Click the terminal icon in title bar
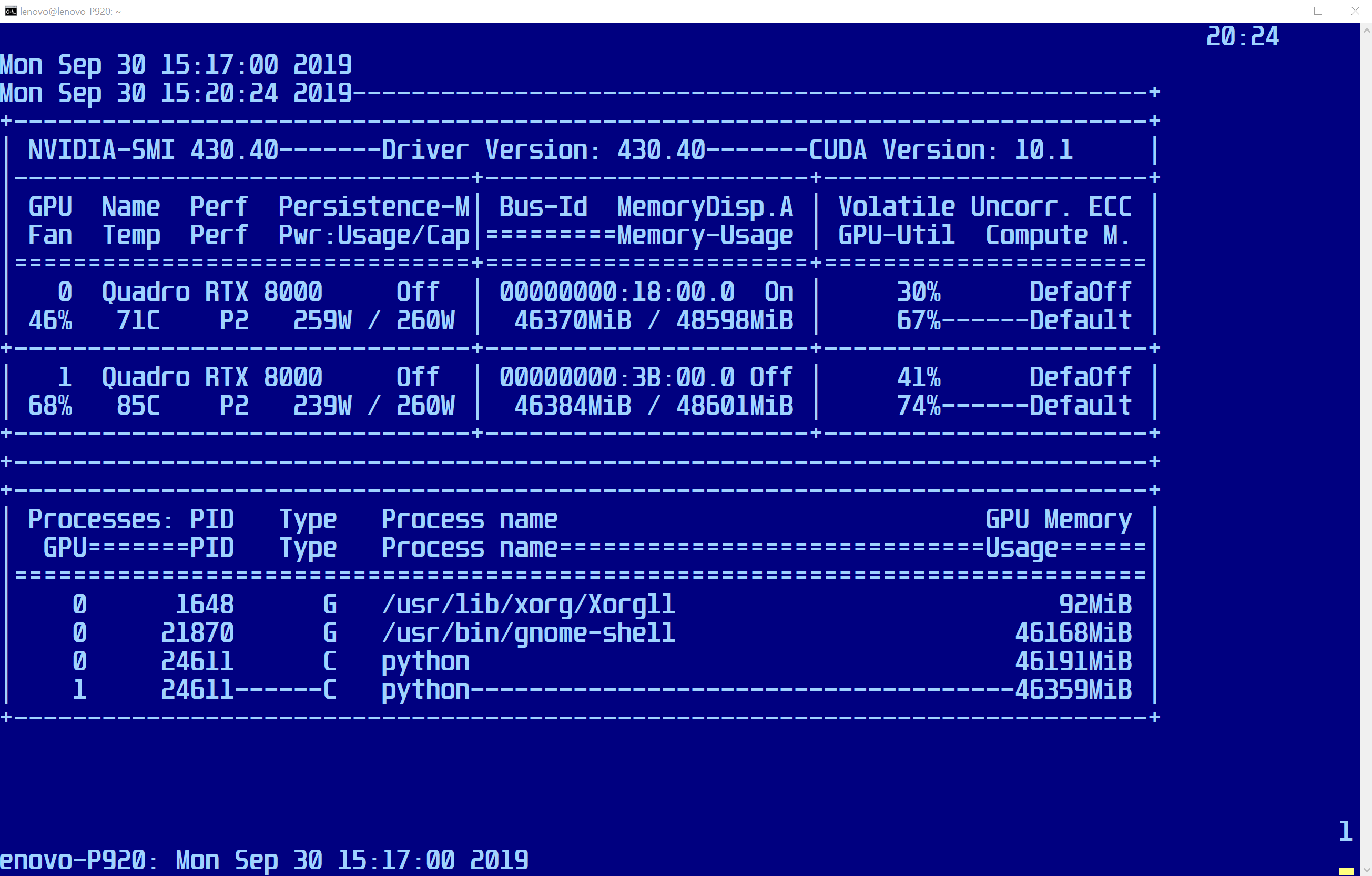This screenshot has height=876, width=1372. pos(11,11)
